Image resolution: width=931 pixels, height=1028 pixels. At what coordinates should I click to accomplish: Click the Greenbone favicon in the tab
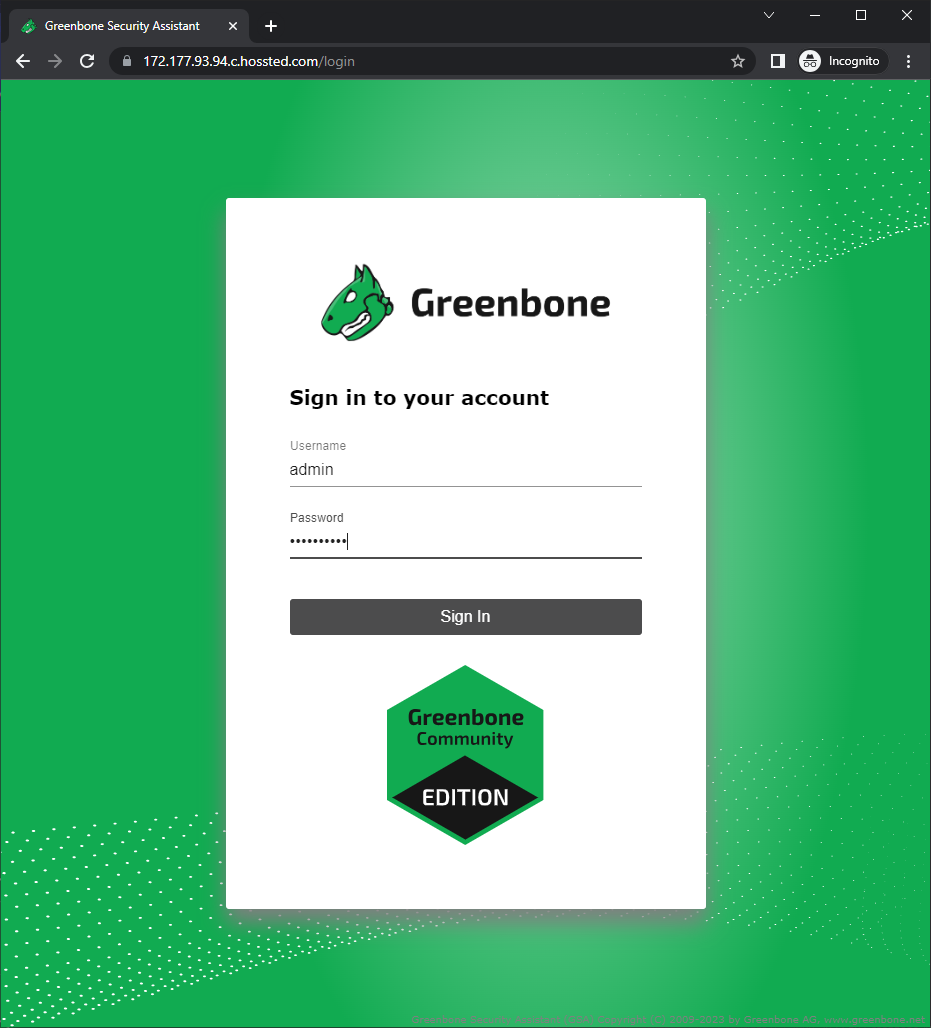point(28,26)
